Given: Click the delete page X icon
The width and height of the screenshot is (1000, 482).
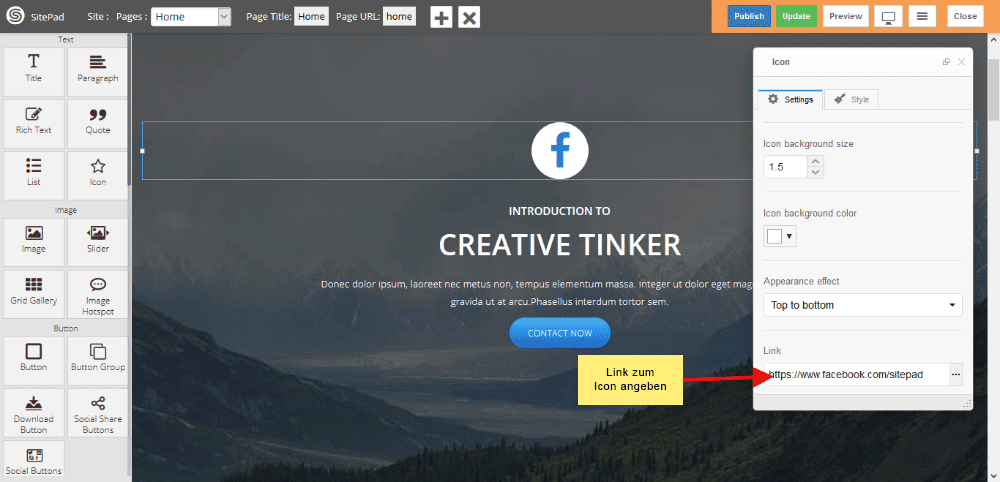Looking at the screenshot, I should click(x=469, y=17).
